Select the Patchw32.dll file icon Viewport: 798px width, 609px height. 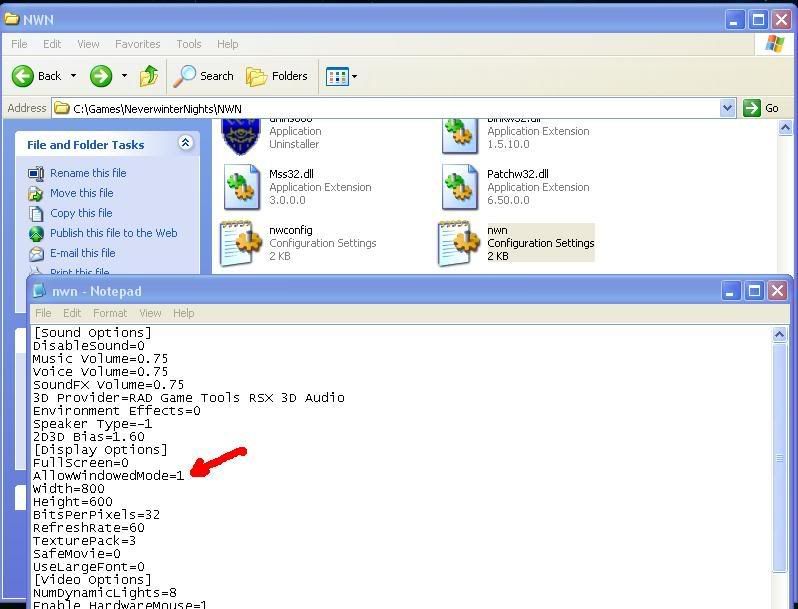click(x=460, y=187)
